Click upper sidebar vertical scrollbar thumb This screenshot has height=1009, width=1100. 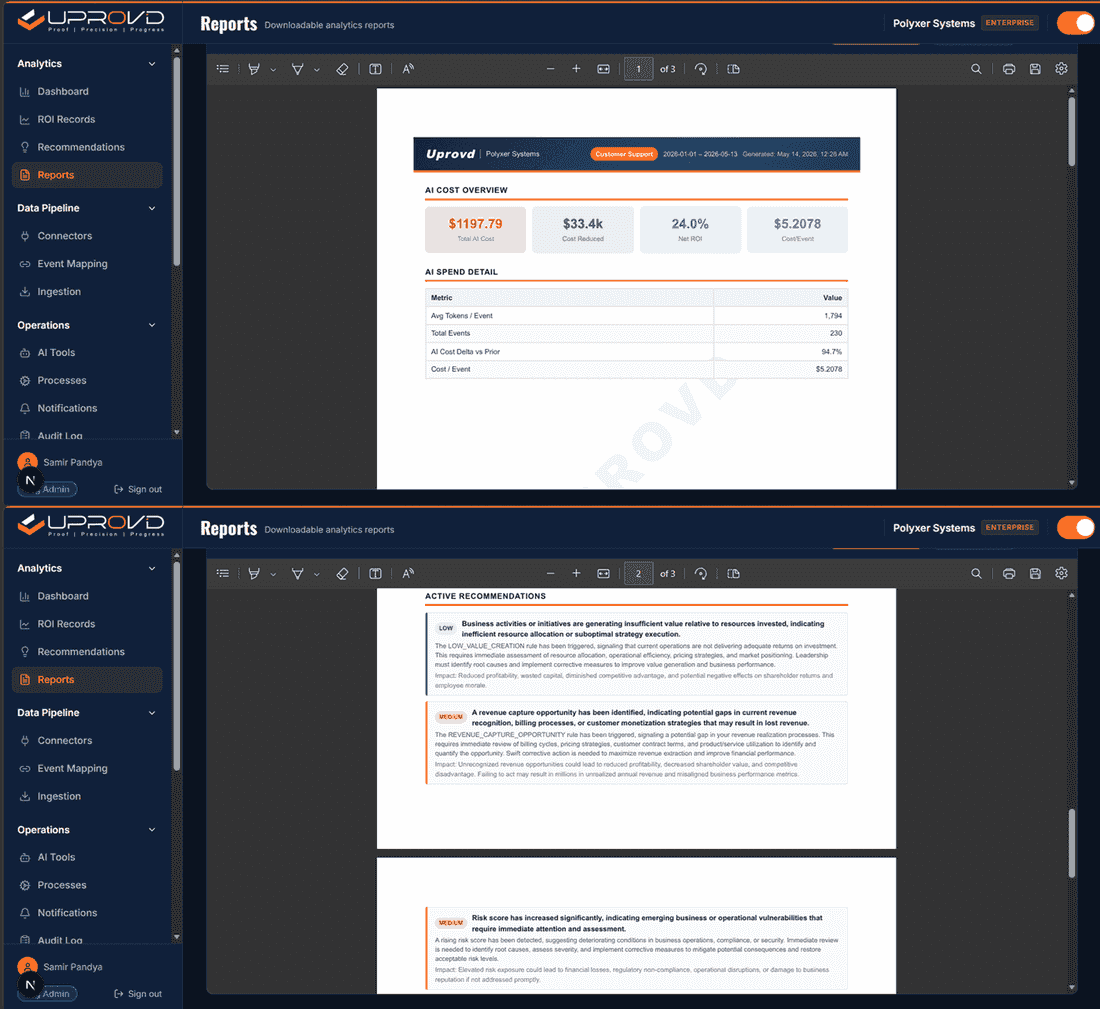(177, 161)
